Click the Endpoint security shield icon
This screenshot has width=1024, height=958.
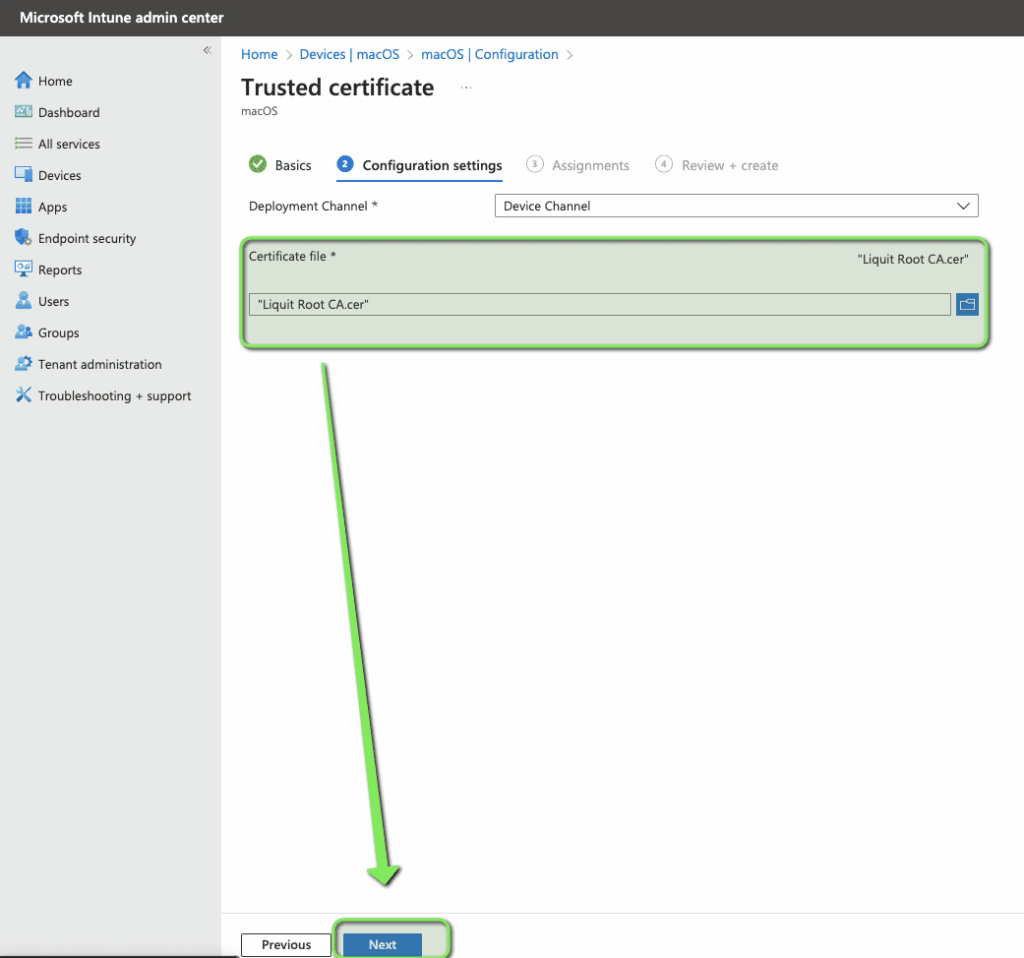click(x=24, y=238)
